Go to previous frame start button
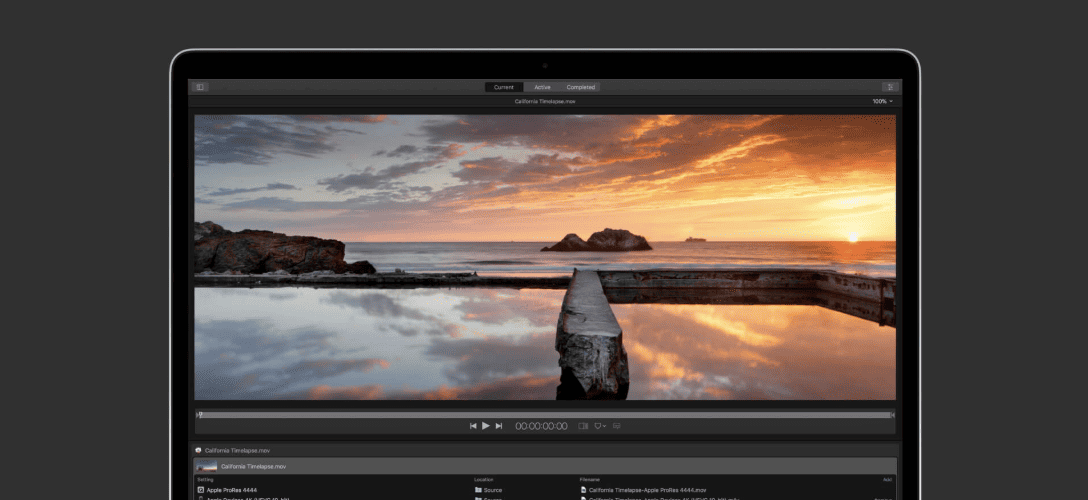 pyautogui.click(x=473, y=426)
